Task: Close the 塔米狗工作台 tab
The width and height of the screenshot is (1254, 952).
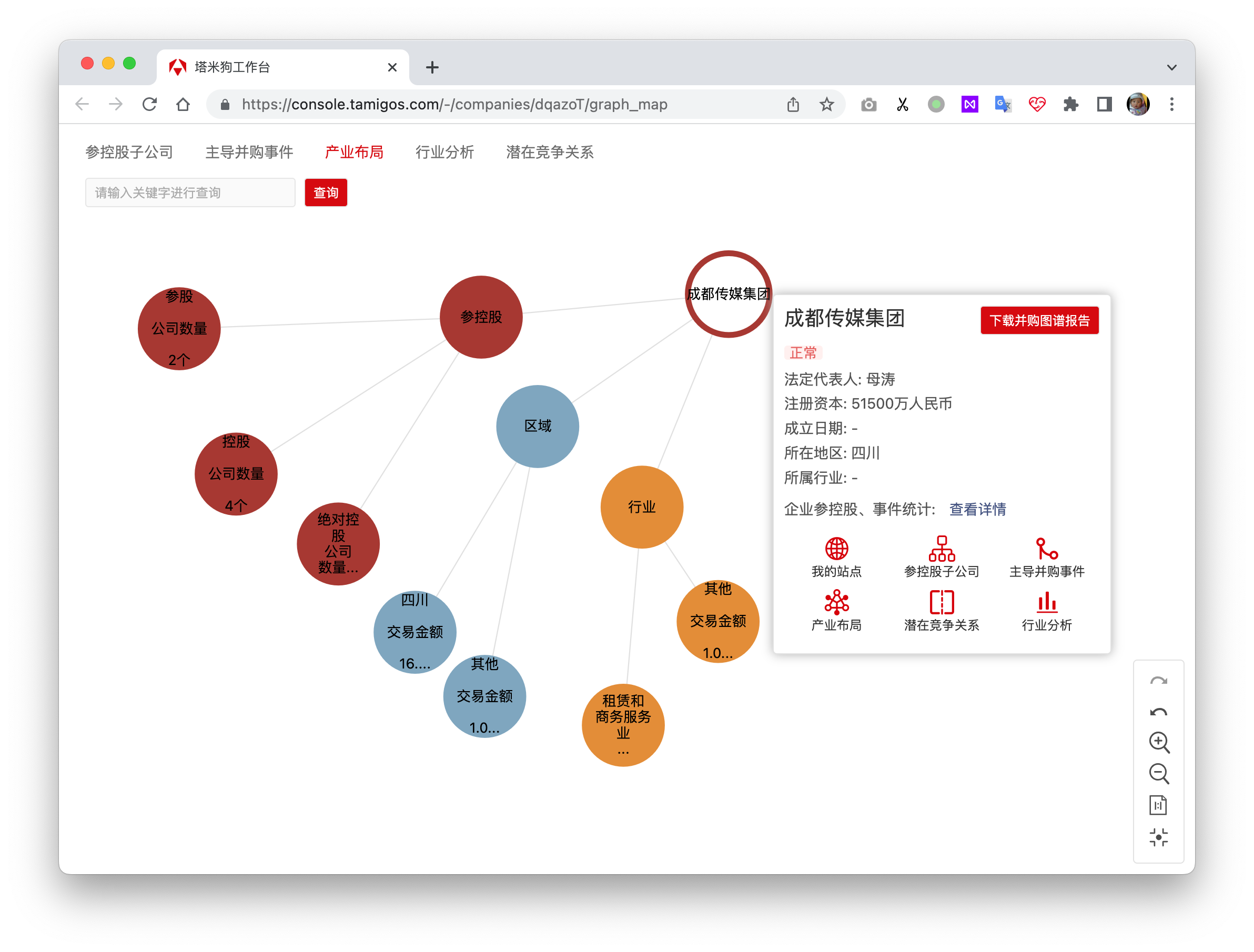Action: click(x=392, y=67)
